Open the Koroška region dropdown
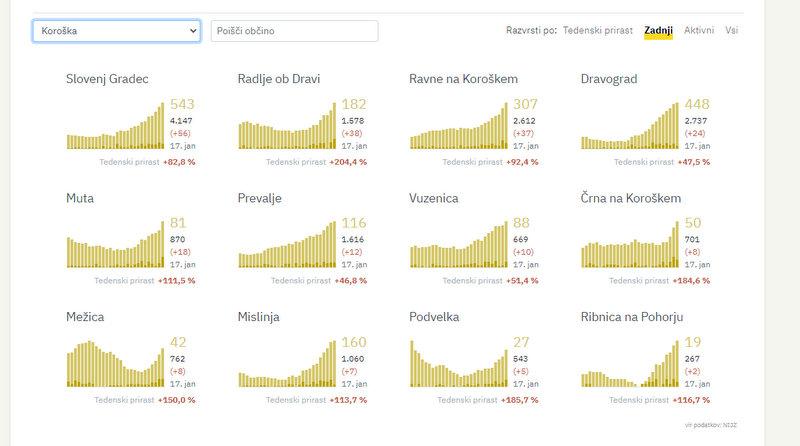This screenshot has height=446, width=800. (x=117, y=31)
